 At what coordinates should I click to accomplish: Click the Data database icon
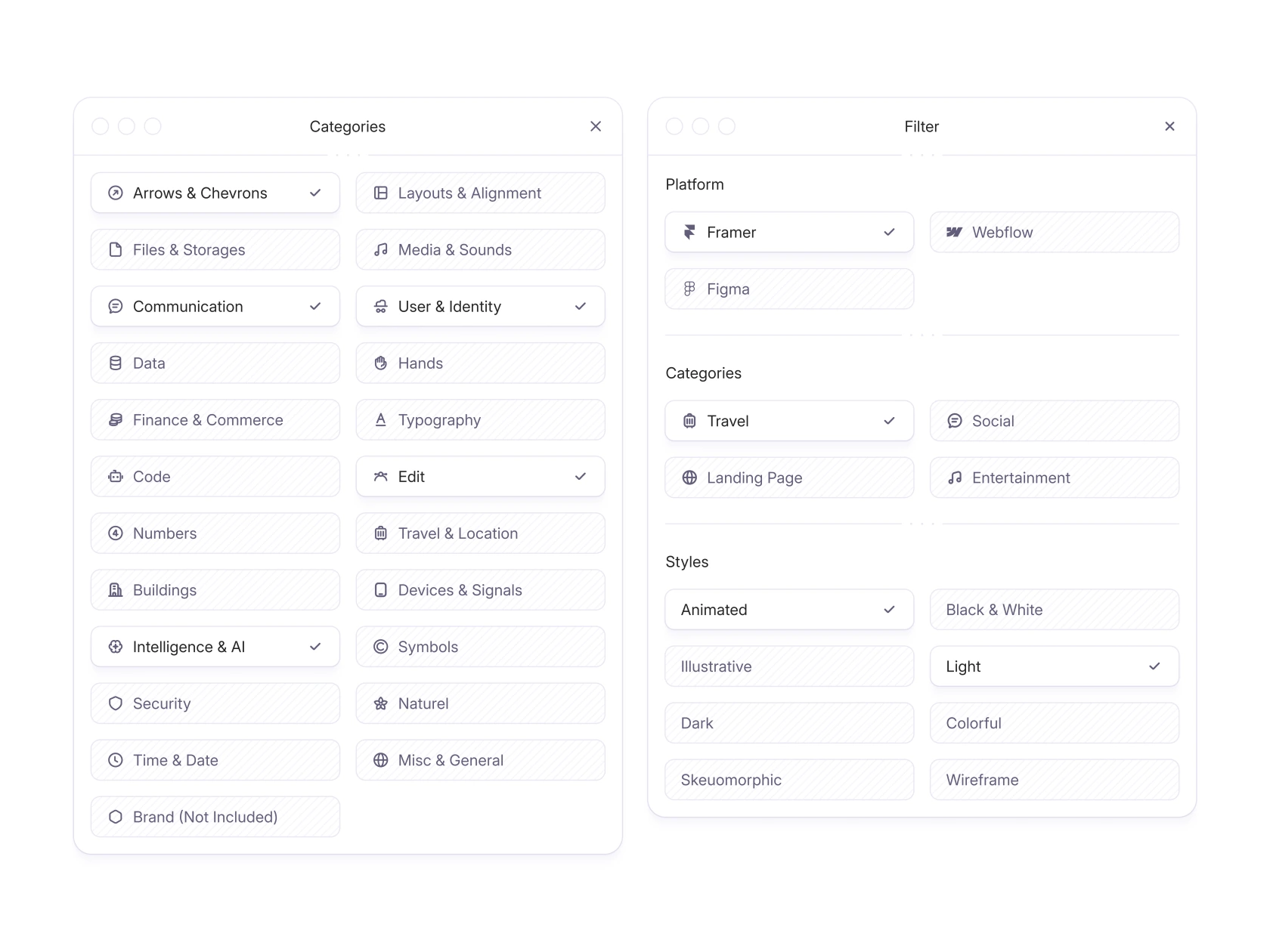(116, 363)
